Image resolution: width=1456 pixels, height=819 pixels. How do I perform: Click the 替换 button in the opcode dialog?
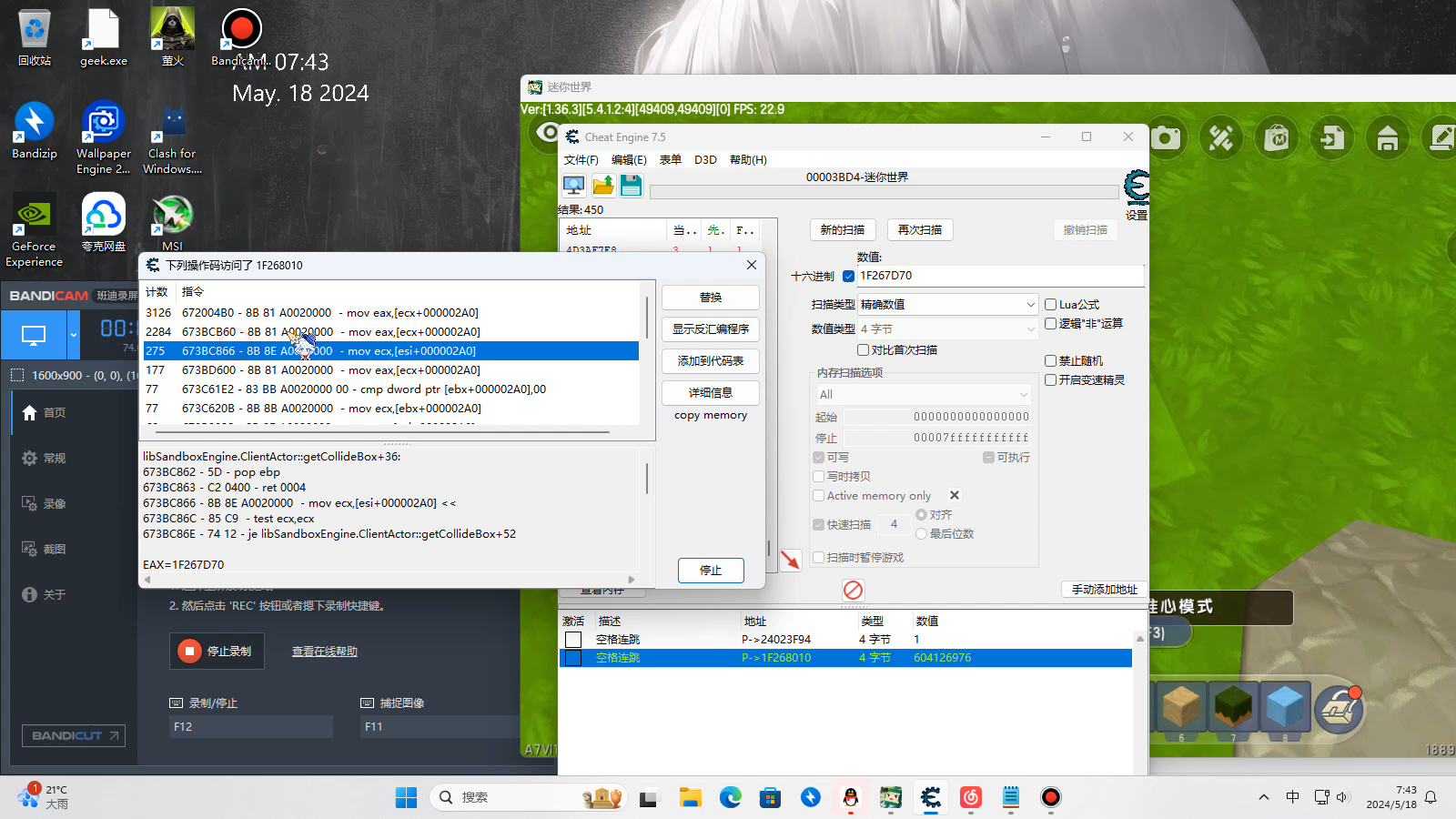(711, 298)
